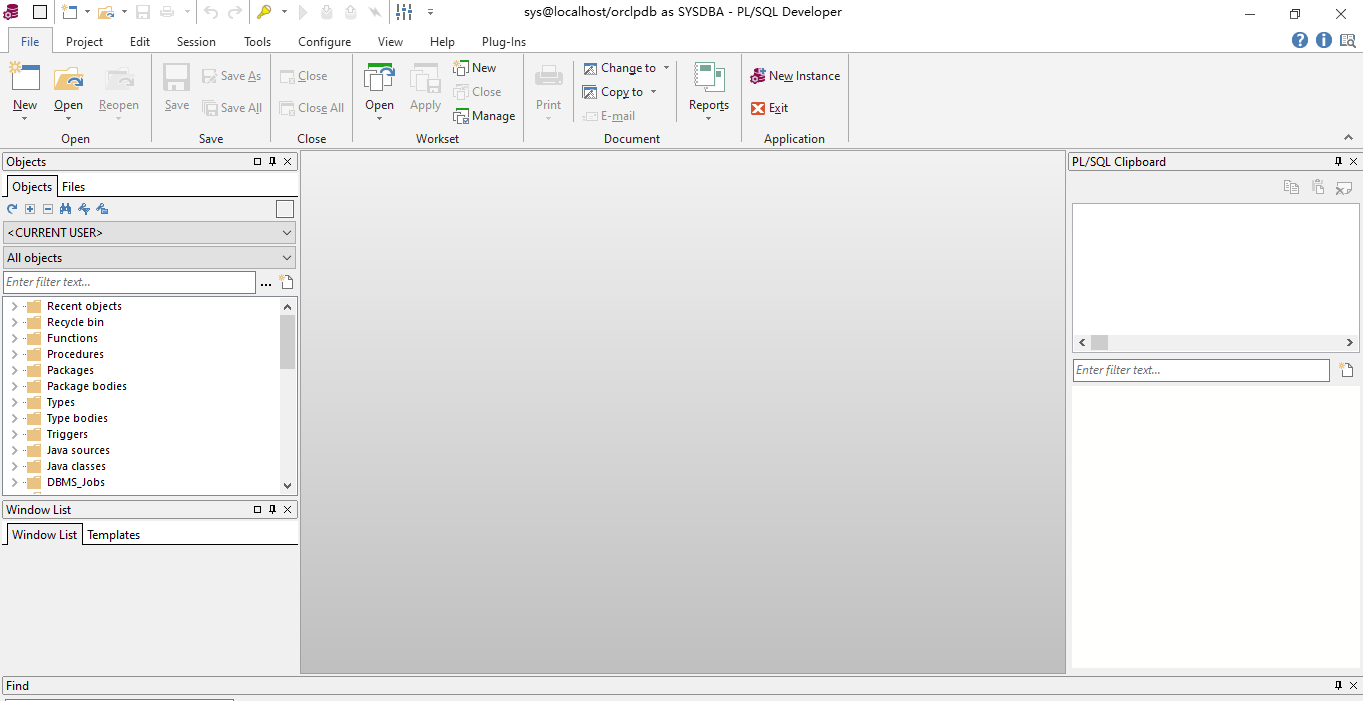Expand the Functions tree node

[x=13, y=337]
